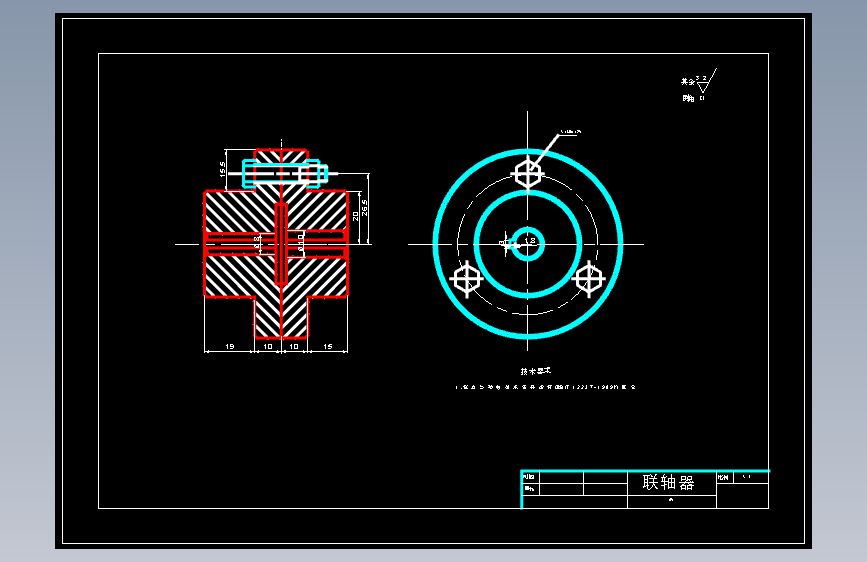The height and width of the screenshot is (562, 867).
Task: Pick the red vertical key slot rectangle
Action: tap(281, 244)
